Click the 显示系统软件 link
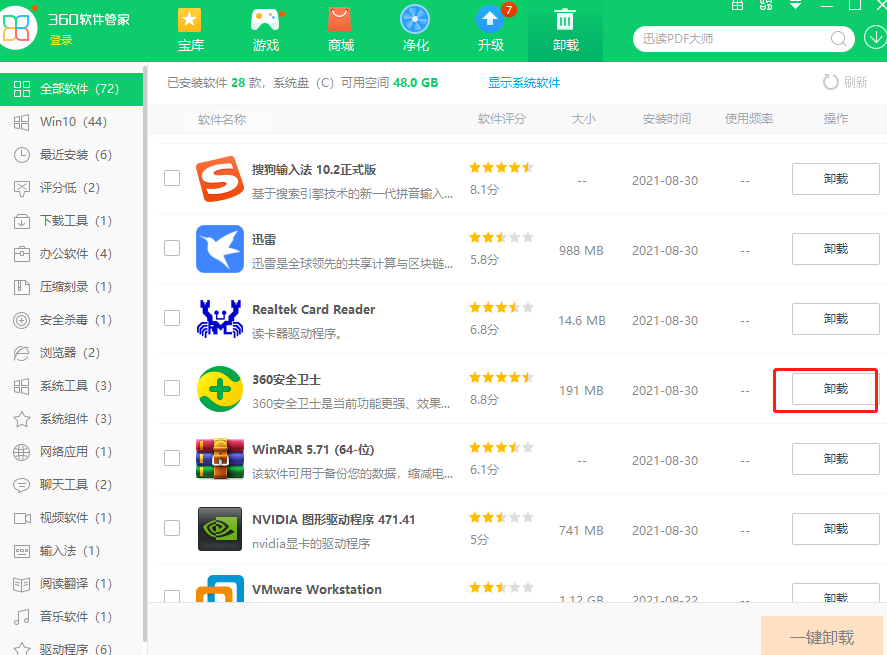The image size is (887, 655). [x=524, y=83]
